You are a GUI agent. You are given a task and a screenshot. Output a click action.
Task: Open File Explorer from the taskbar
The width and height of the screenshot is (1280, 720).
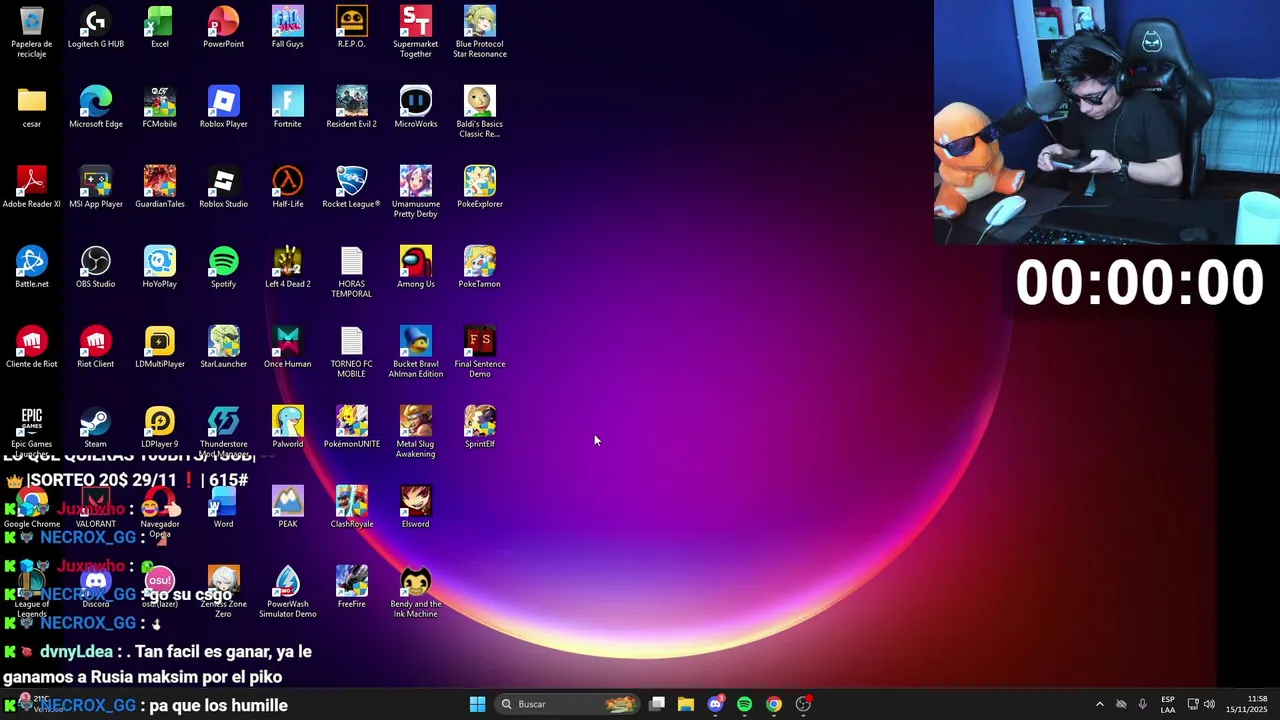[686, 704]
